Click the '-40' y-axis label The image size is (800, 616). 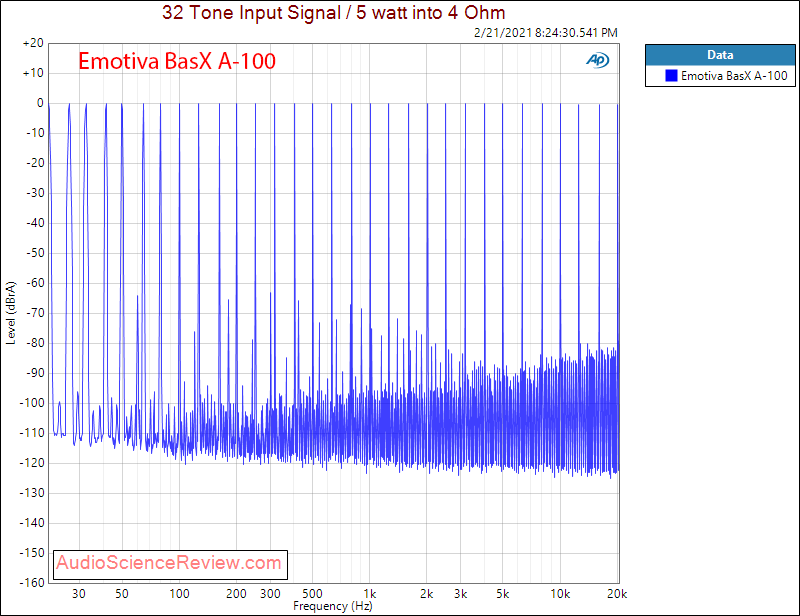point(35,223)
